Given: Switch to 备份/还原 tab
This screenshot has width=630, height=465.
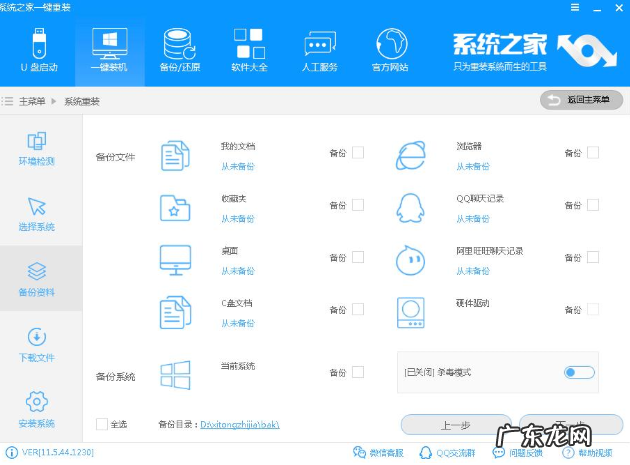Looking at the screenshot, I should coord(180,50).
